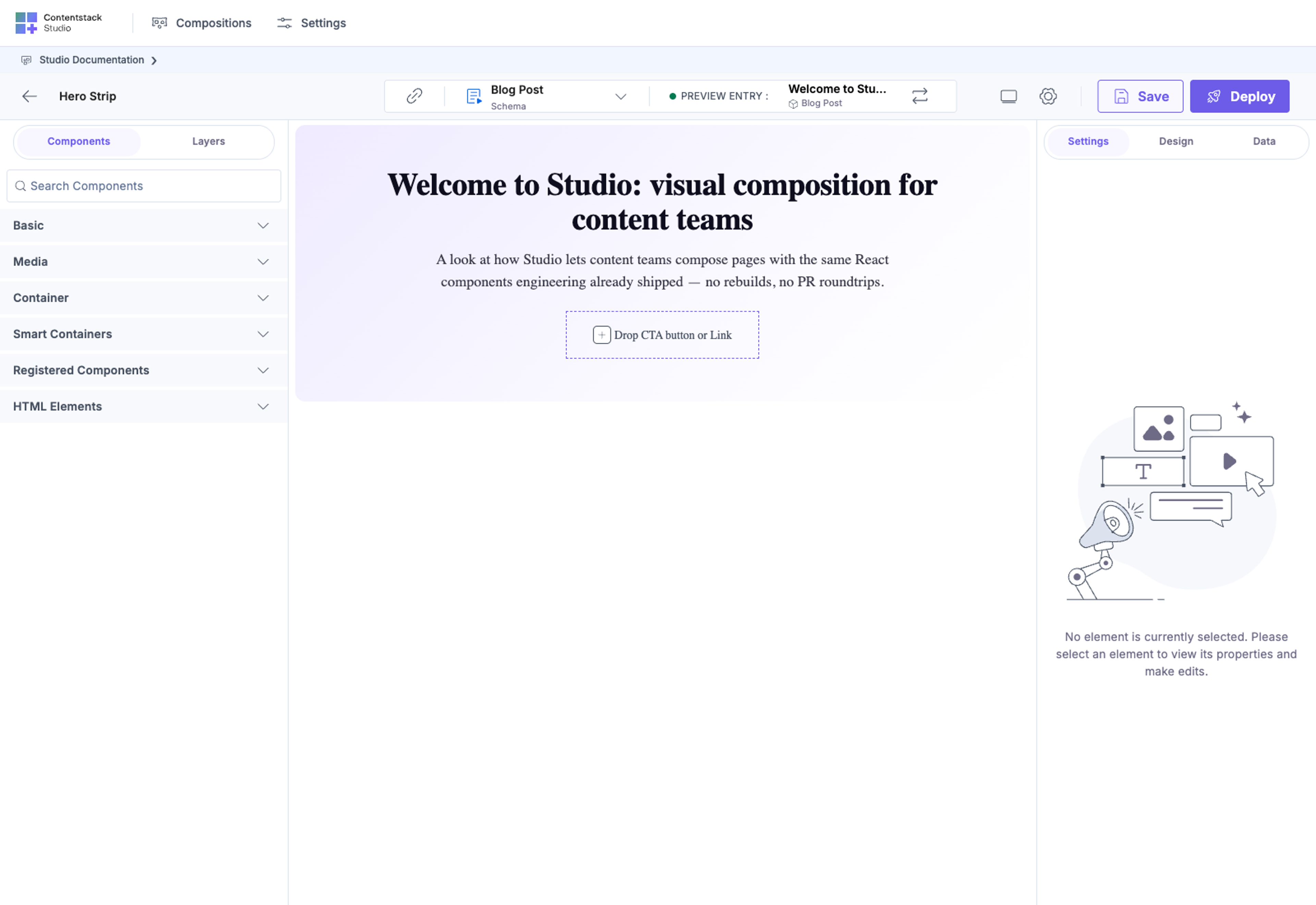Click the back arrow beside Hero Strip
The width and height of the screenshot is (1316, 905).
(29, 96)
